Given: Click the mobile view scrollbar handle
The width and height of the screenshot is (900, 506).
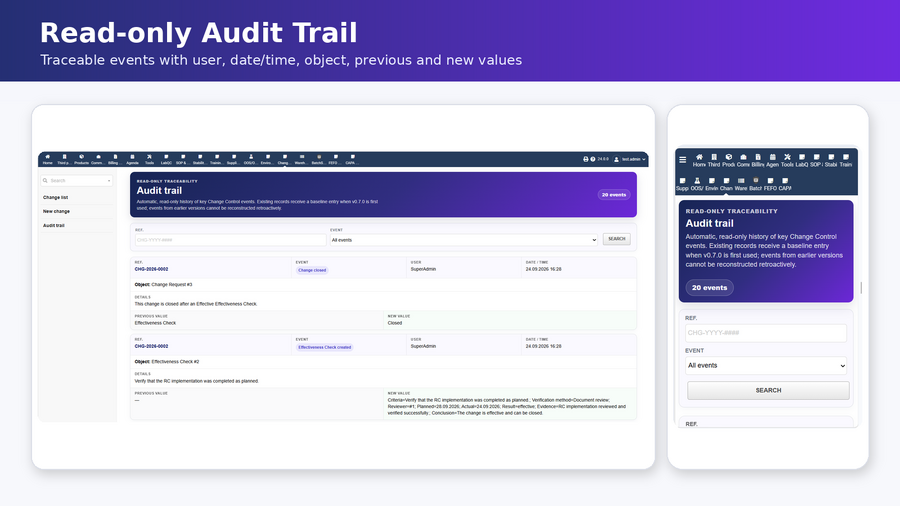Looking at the screenshot, I should (861, 287).
